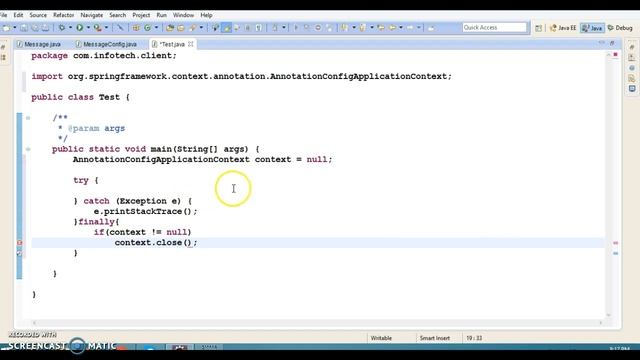Click the Run External Tools icon
The width and height of the screenshot is (640, 360).
click(x=98, y=28)
